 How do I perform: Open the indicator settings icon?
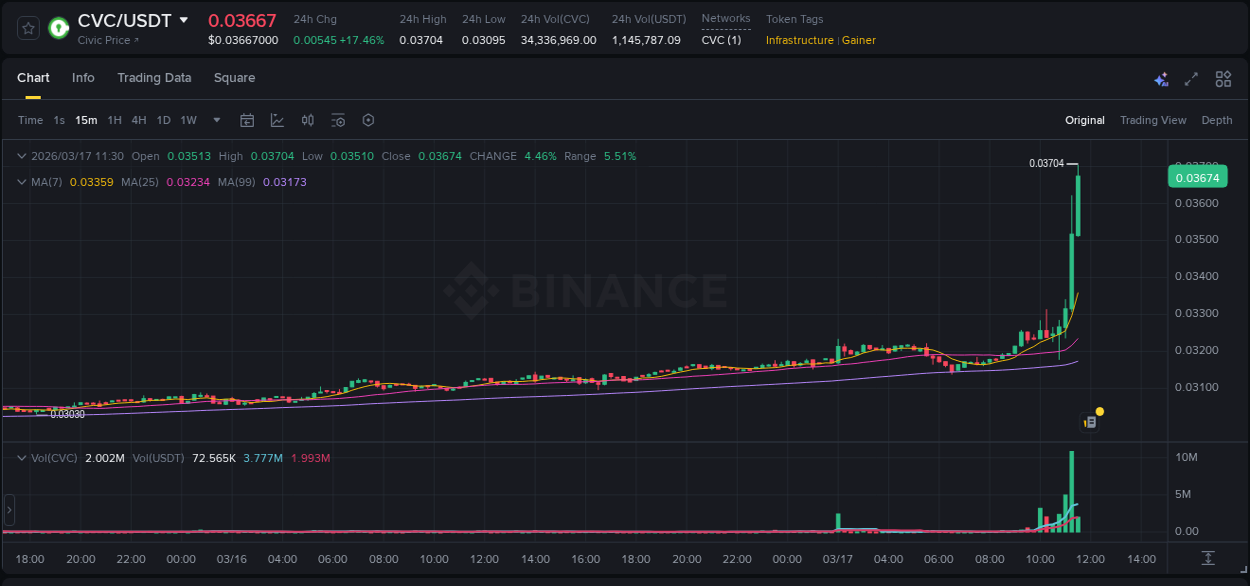pos(338,120)
